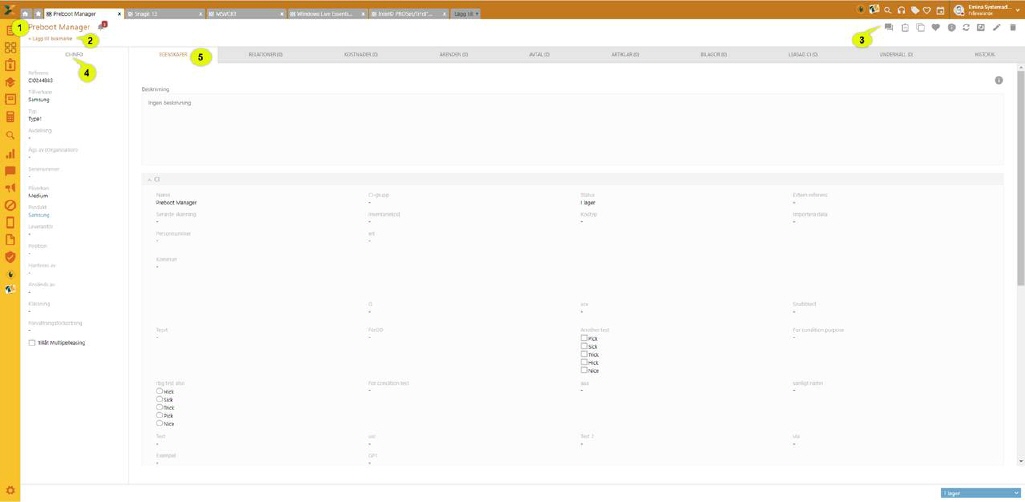Enable the Tillåt Multipelleasing checkbox

pyautogui.click(x=32, y=342)
